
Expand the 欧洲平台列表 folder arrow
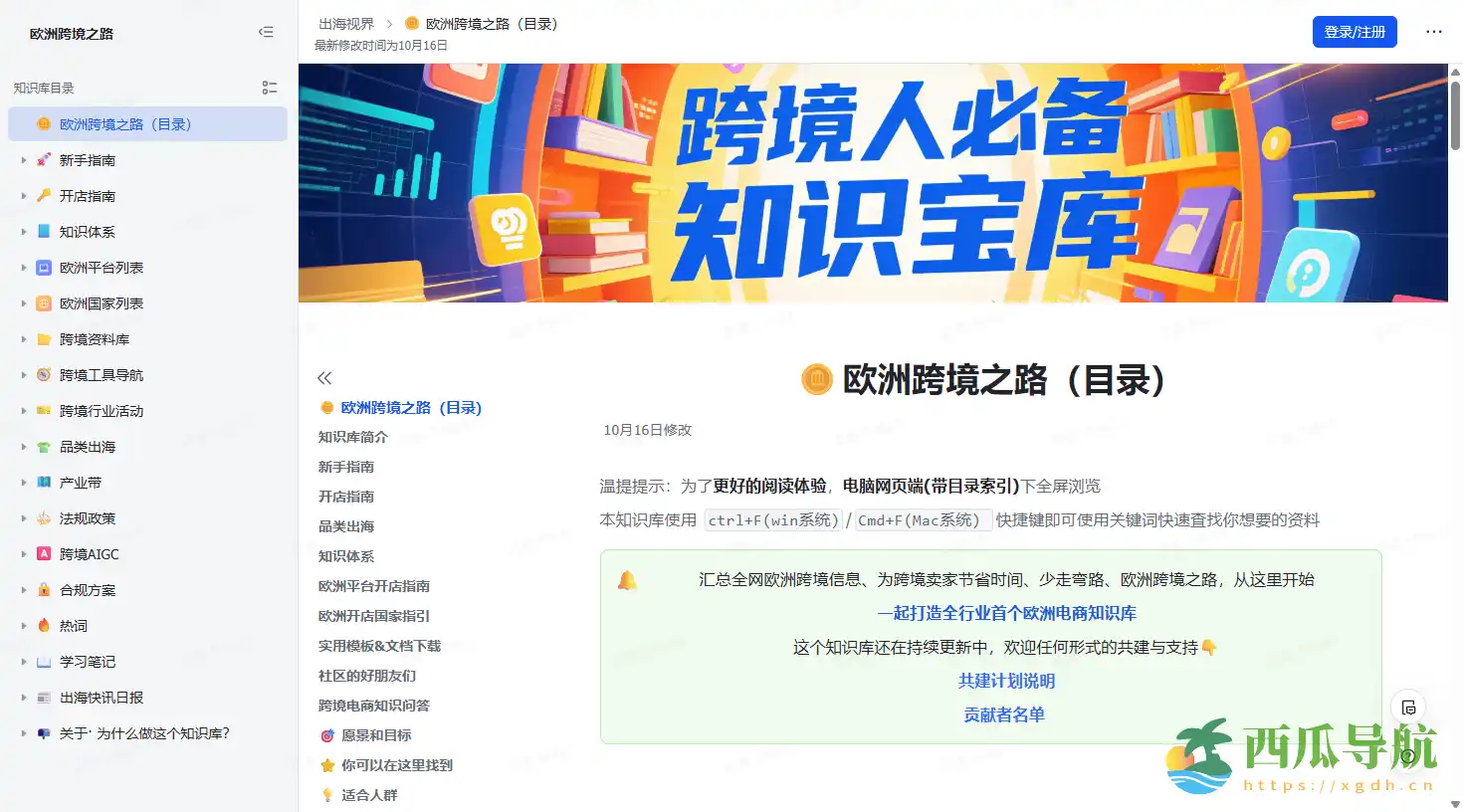pyautogui.click(x=24, y=268)
